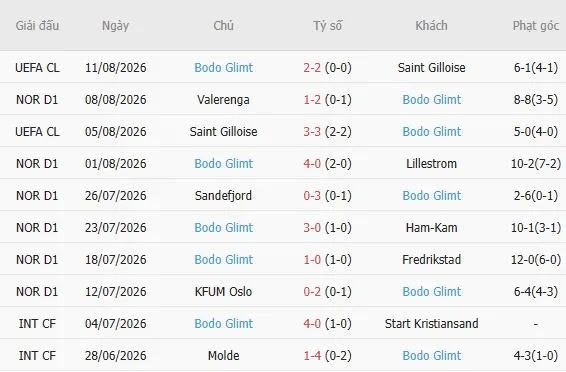This screenshot has height=372, width=566.
Task: Select Ham-Kam team name
Action: point(431,227)
